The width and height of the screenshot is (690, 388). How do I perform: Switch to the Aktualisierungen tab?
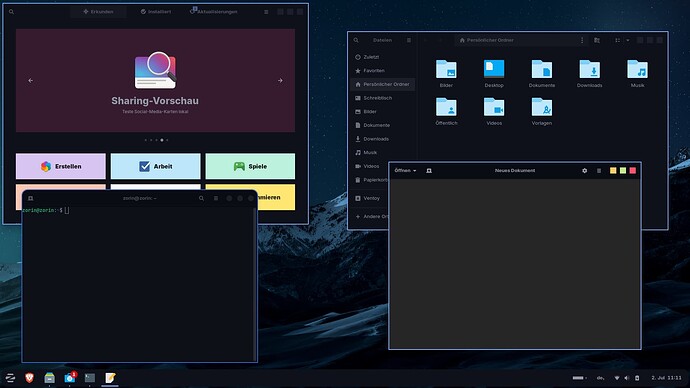214,12
